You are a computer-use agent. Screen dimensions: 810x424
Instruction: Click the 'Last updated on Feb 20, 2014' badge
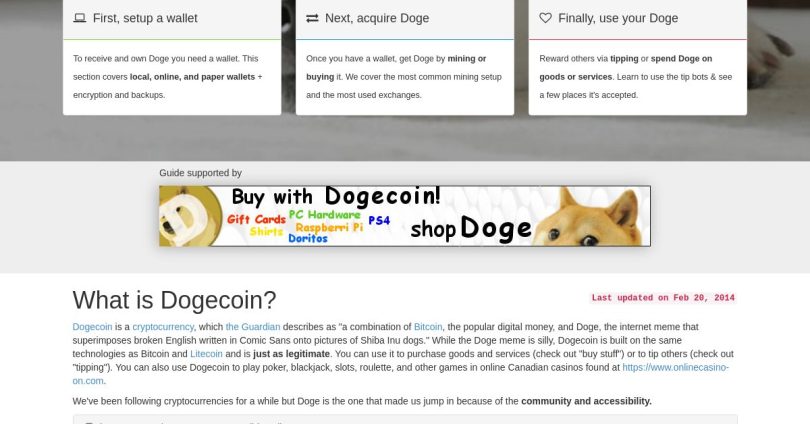tap(663, 297)
